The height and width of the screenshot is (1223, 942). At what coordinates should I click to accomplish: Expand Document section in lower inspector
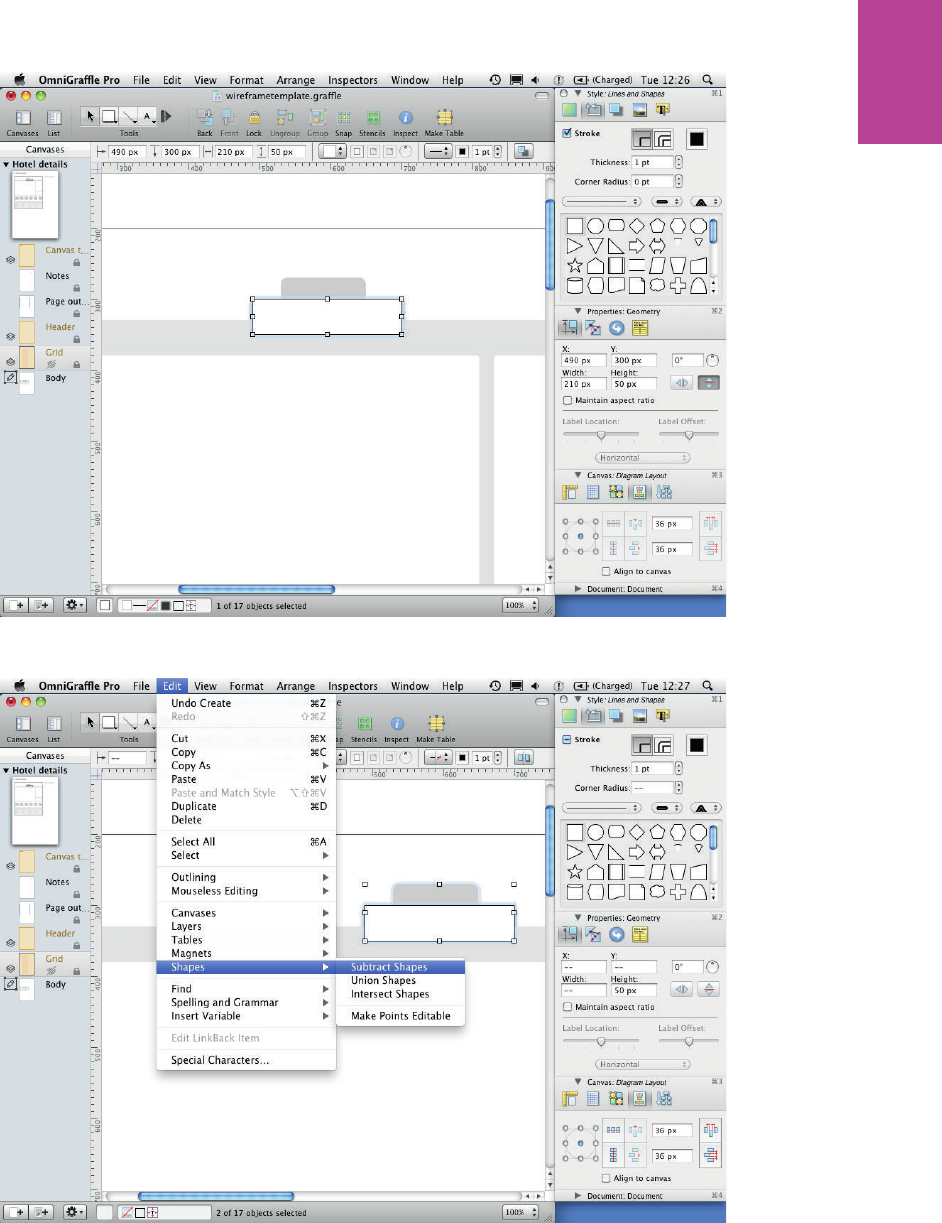click(x=579, y=1195)
